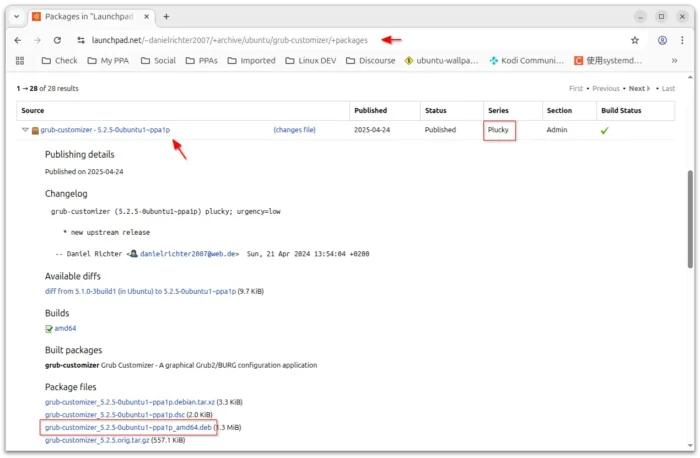Download the debian.tar.xz package file

[x=129, y=402]
